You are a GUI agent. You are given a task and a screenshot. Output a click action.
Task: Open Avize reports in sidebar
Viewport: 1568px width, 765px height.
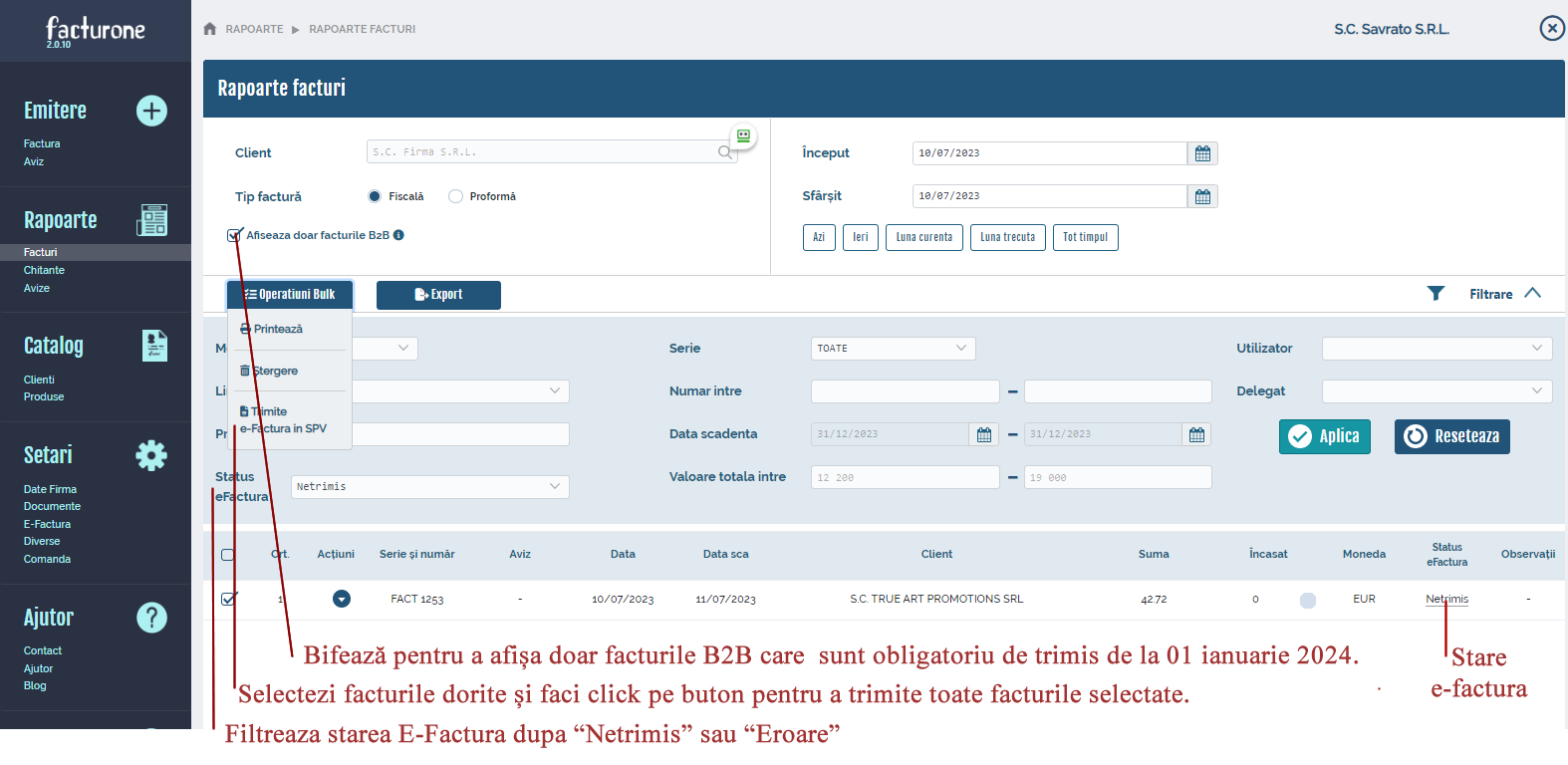coord(37,288)
